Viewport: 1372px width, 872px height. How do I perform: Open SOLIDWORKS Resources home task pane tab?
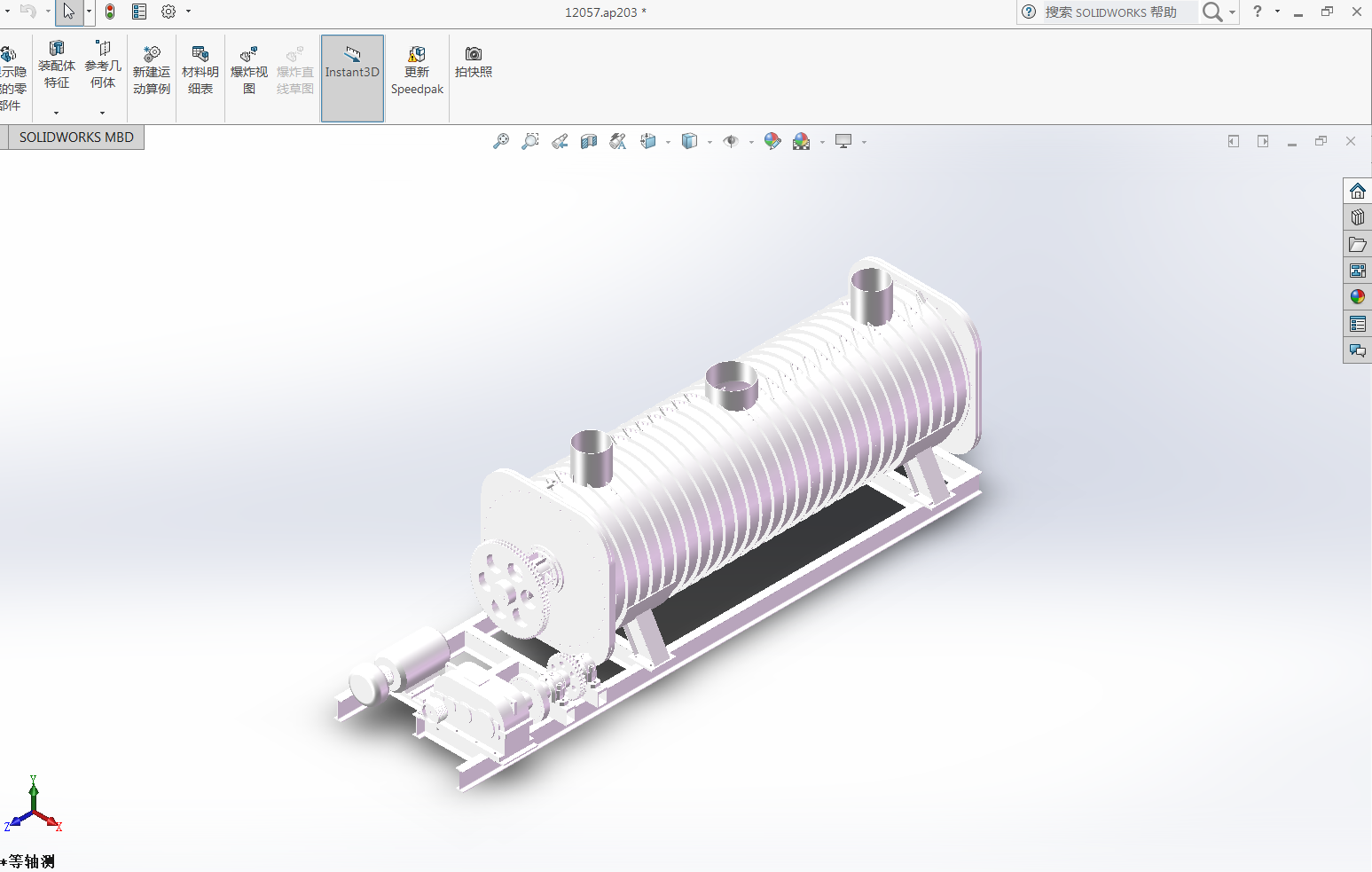click(1358, 191)
